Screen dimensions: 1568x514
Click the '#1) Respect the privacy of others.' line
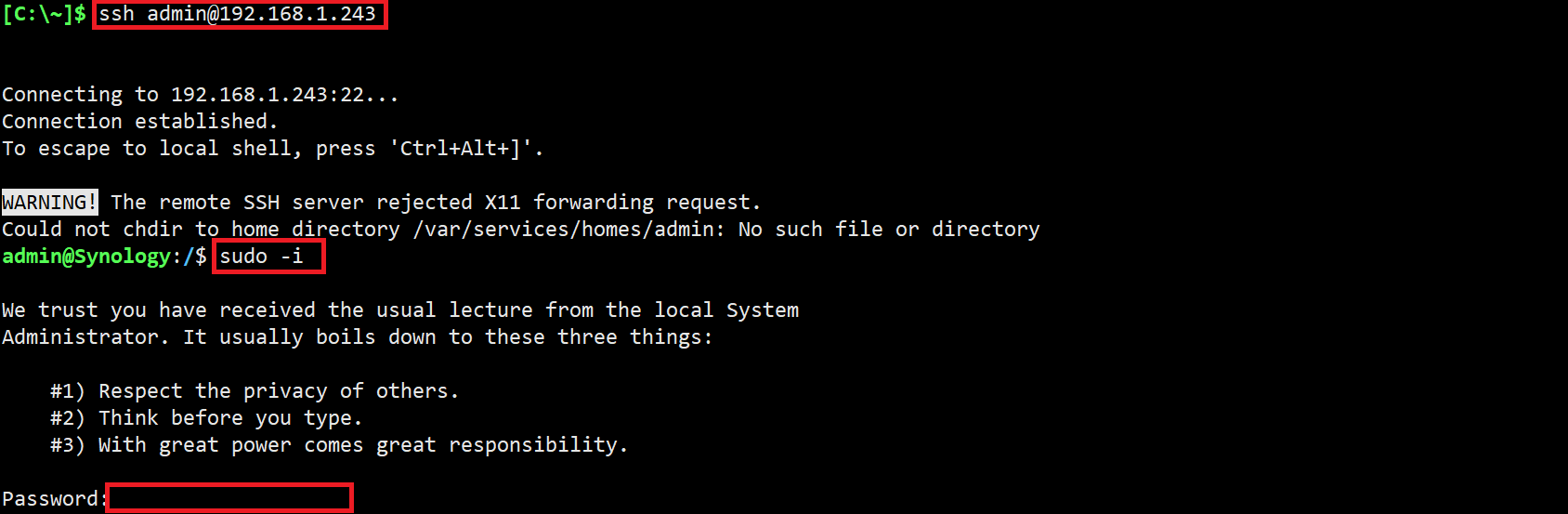[x=255, y=391]
